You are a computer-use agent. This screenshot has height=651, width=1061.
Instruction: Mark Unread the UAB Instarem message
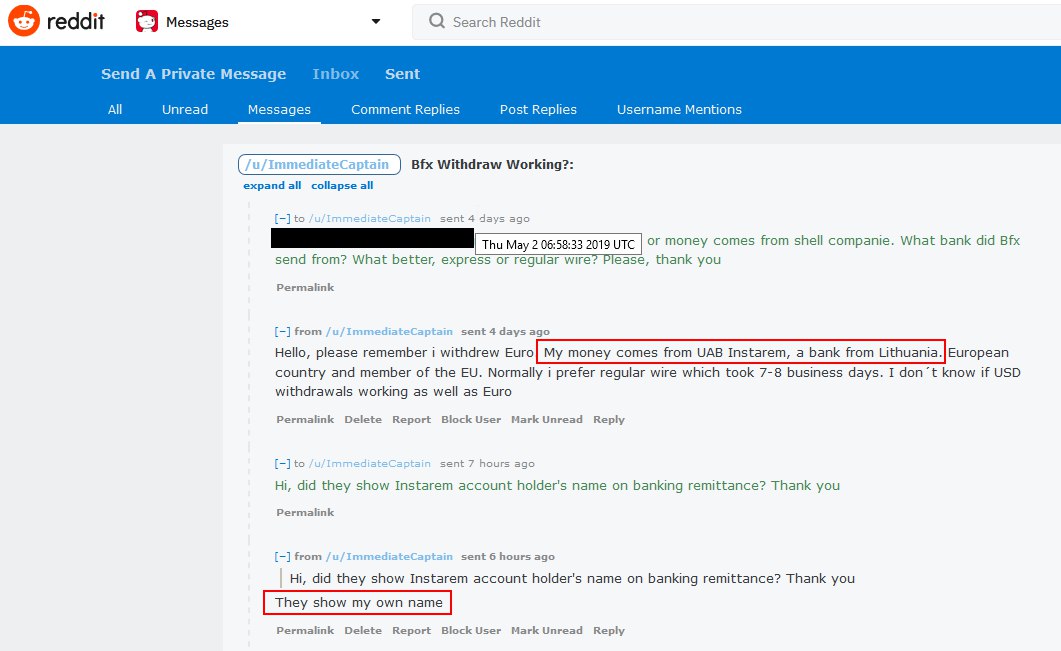click(x=547, y=420)
